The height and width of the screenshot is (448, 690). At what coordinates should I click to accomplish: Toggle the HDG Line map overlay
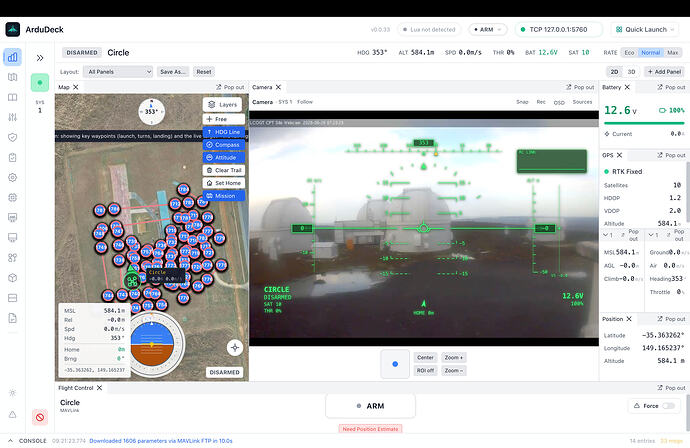click(x=224, y=132)
